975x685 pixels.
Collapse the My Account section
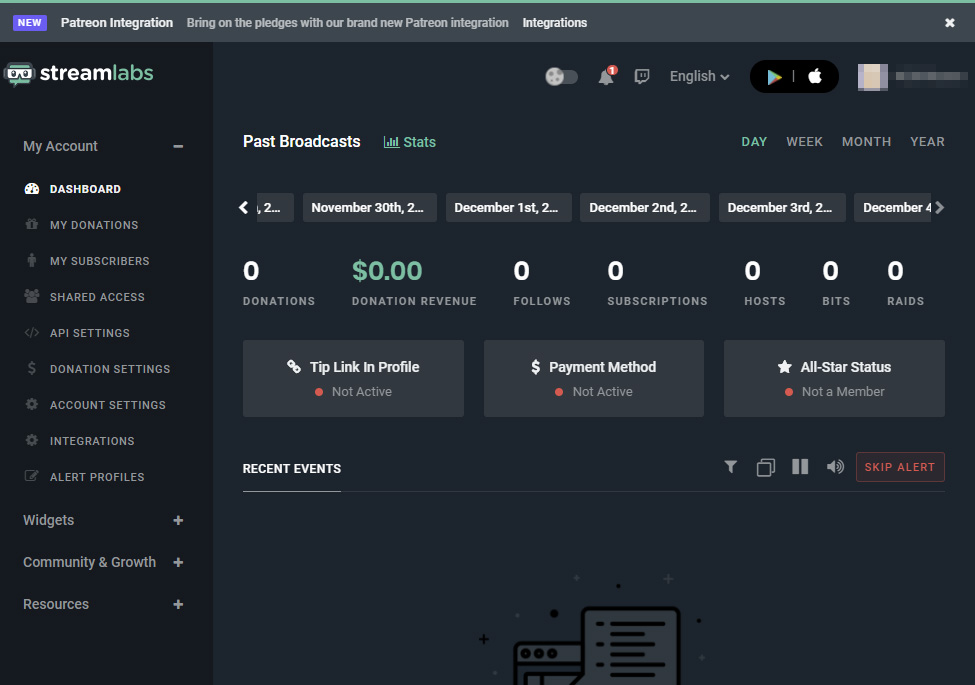coord(178,146)
